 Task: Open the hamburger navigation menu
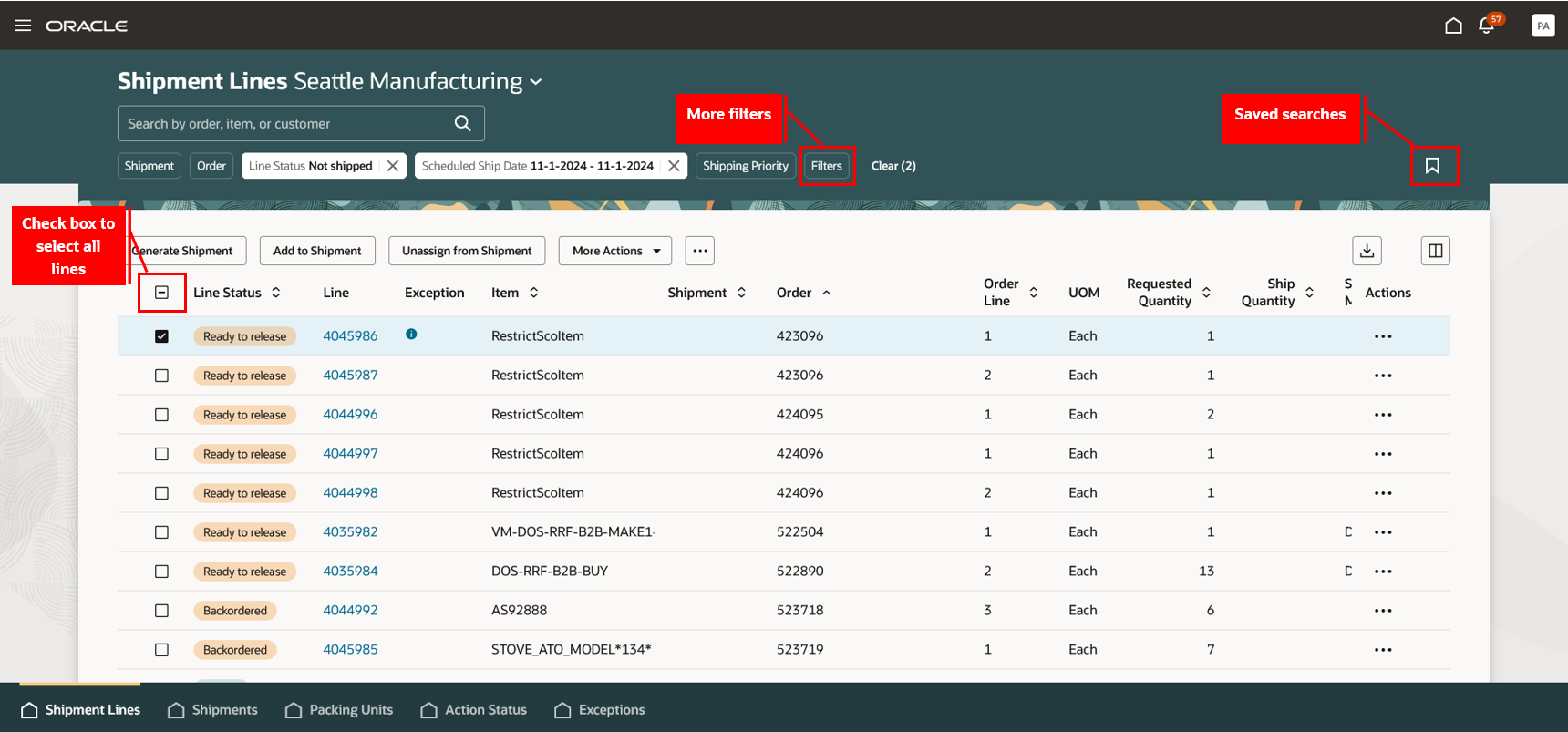click(x=23, y=26)
